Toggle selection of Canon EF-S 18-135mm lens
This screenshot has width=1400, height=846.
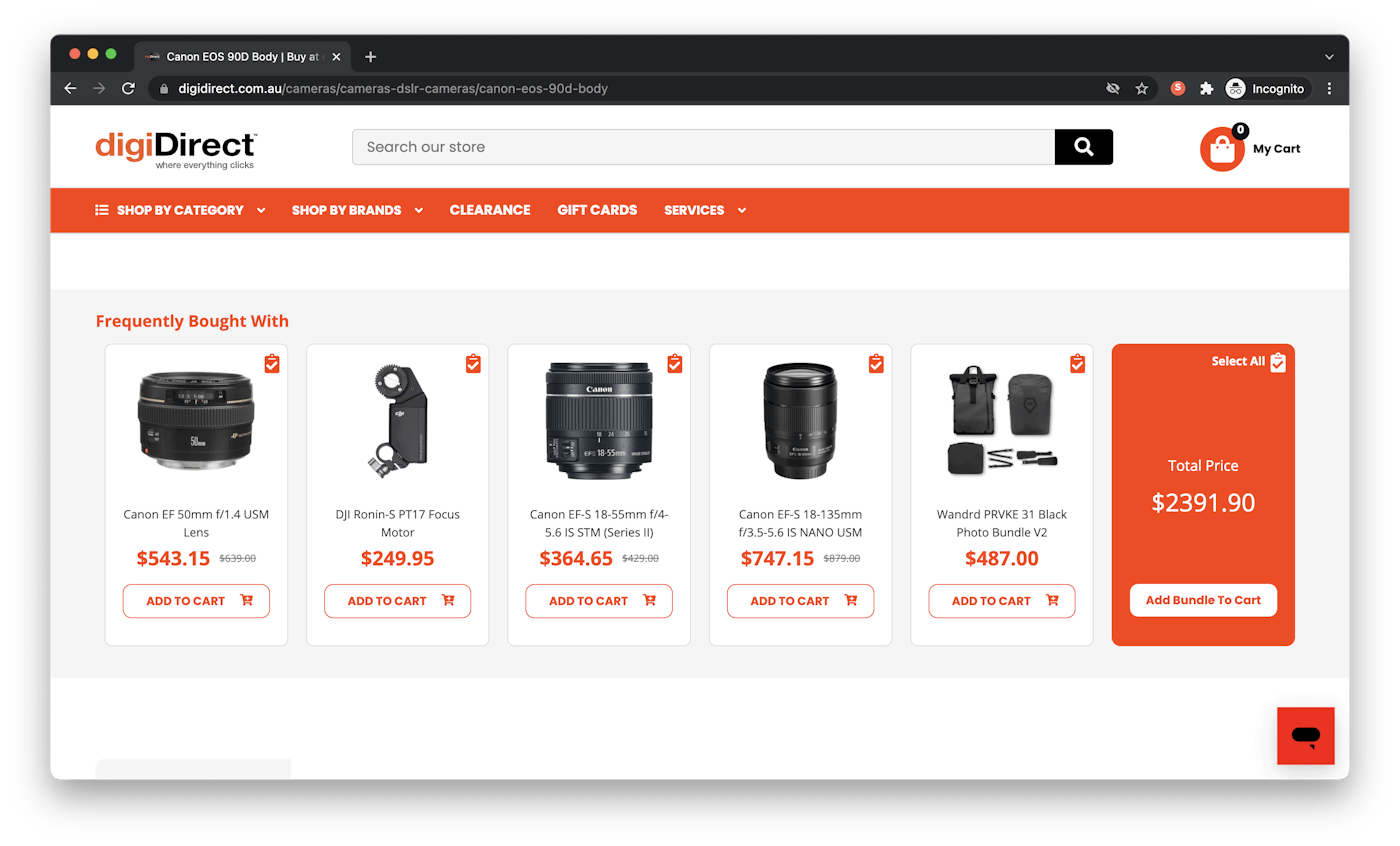(x=876, y=363)
